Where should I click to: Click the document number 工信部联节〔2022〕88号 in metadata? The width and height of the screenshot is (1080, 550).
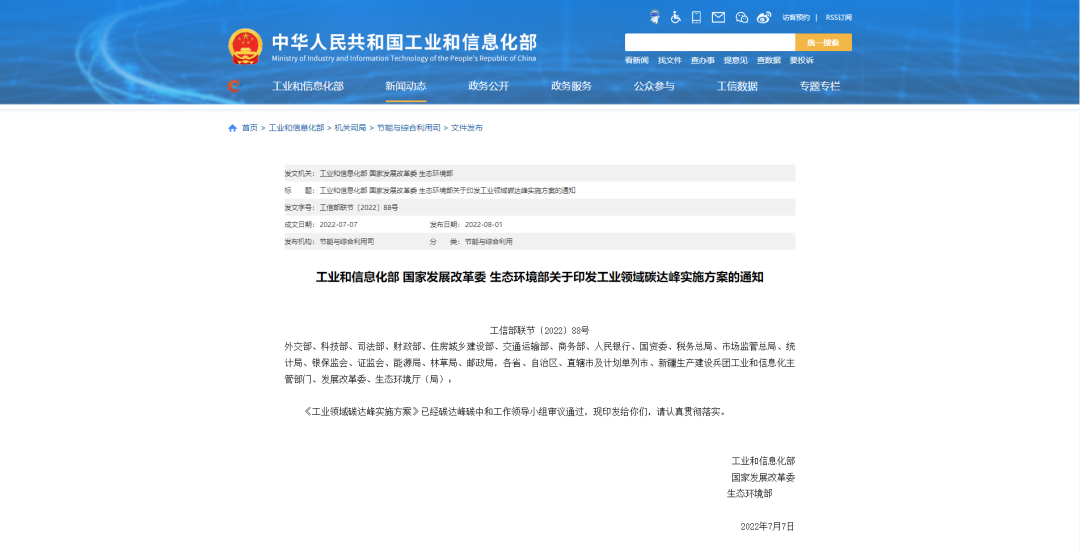click(359, 207)
